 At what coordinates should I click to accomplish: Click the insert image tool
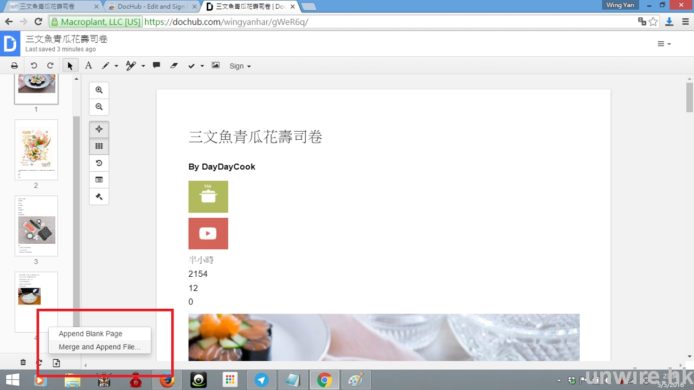216,65
